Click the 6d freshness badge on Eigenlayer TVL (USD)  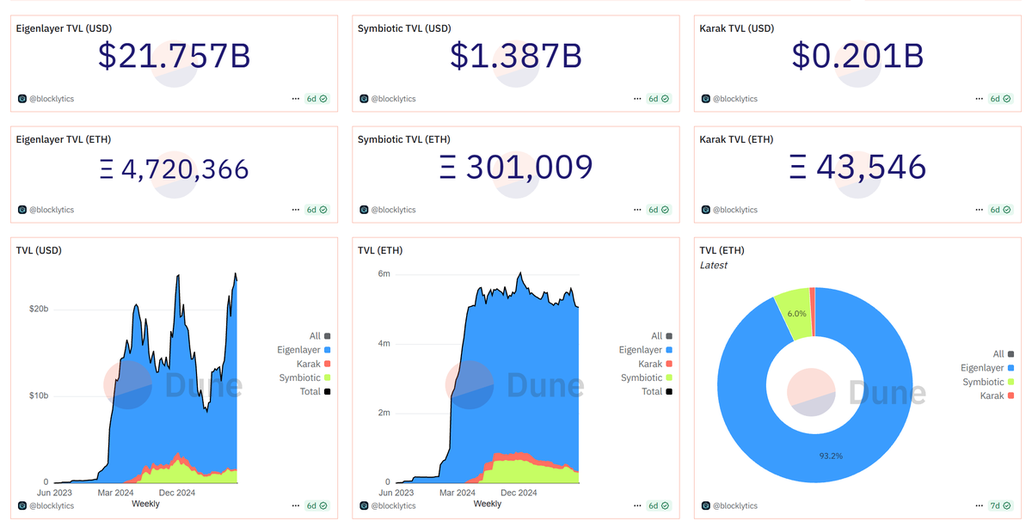[317, 99]
